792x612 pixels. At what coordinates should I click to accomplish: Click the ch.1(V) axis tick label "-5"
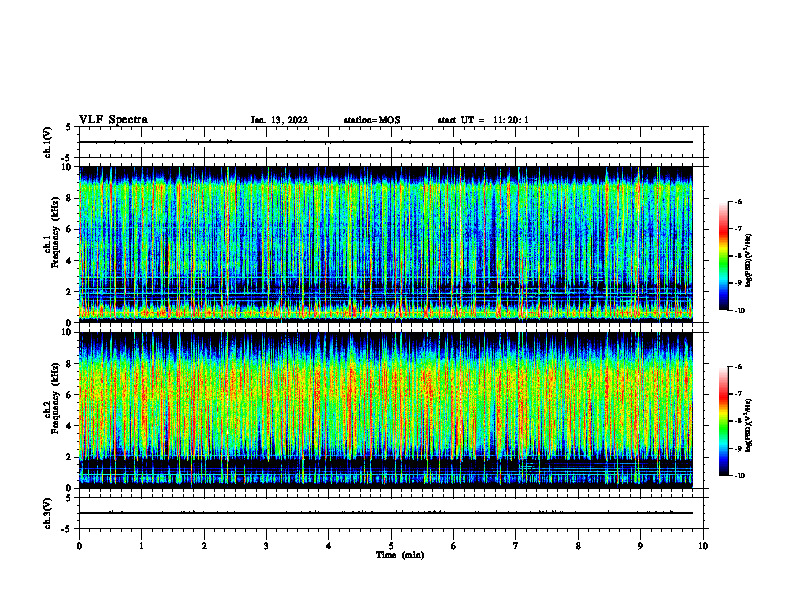[x=67, y=159]
